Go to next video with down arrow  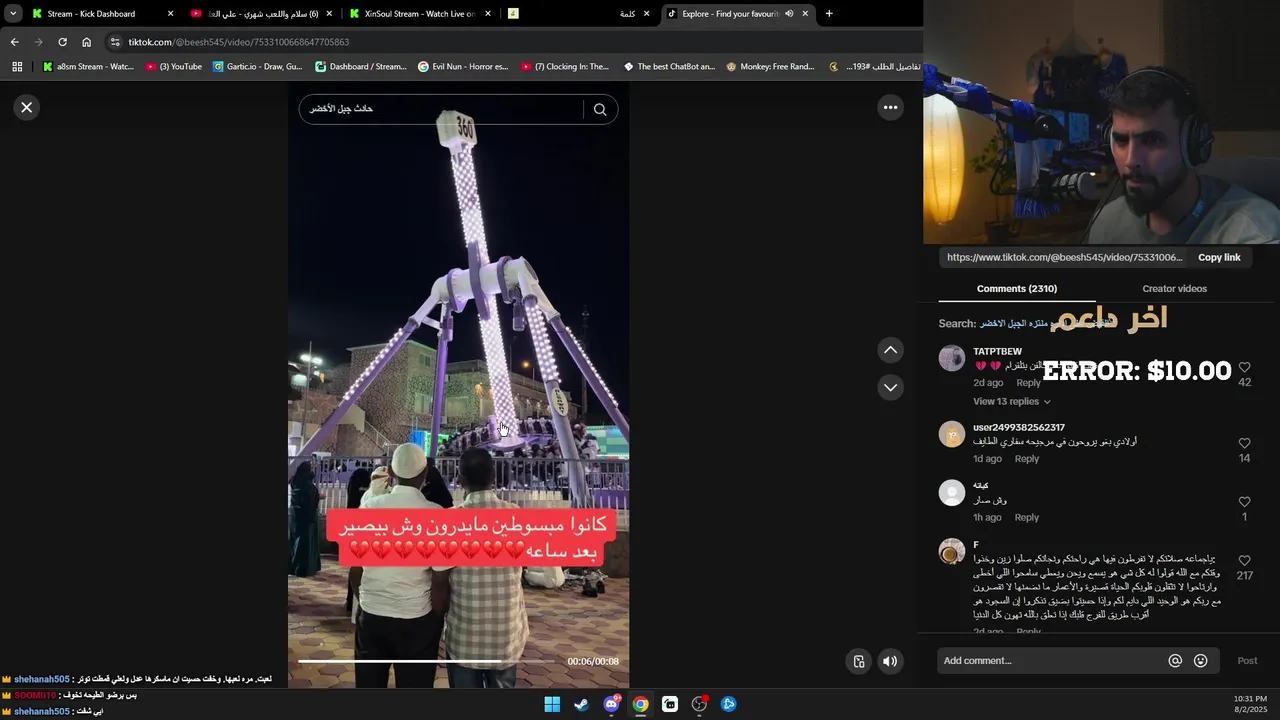(x=890, y=387)
